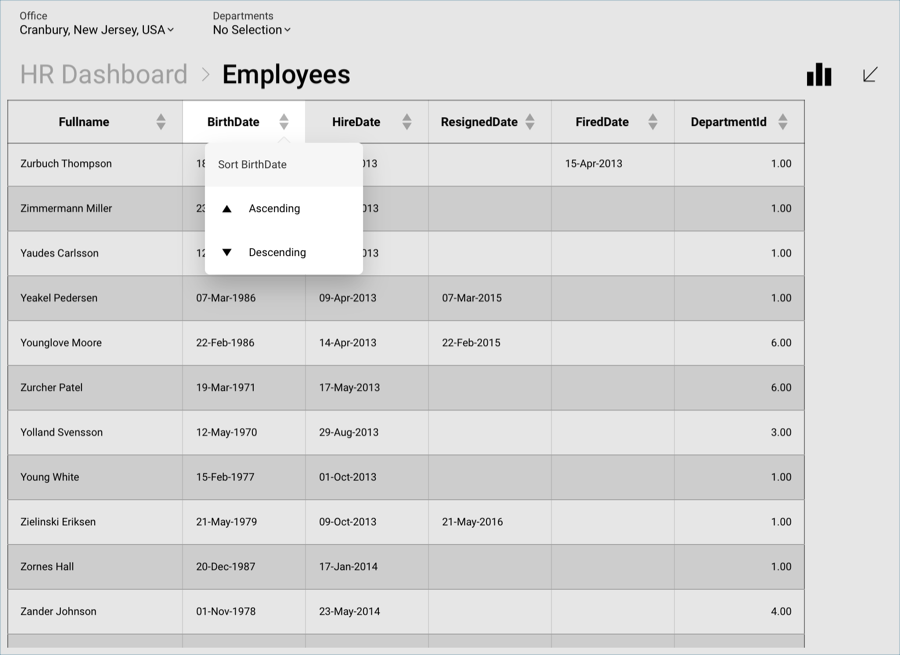
Task: Click the FiredDate column header label
Action: click(x=602, y=122)
